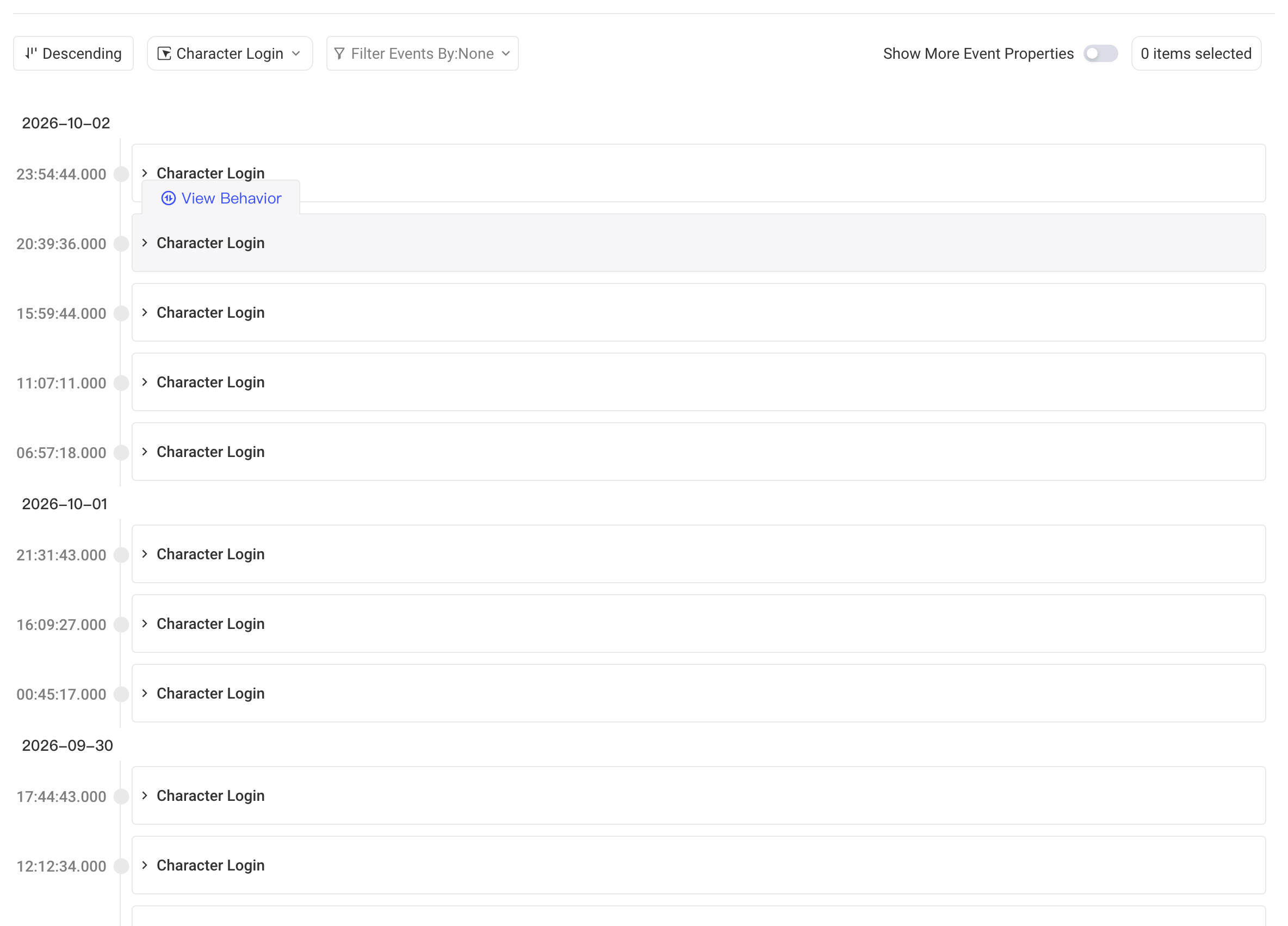Click the 0 items selected button

[1196, 53]
